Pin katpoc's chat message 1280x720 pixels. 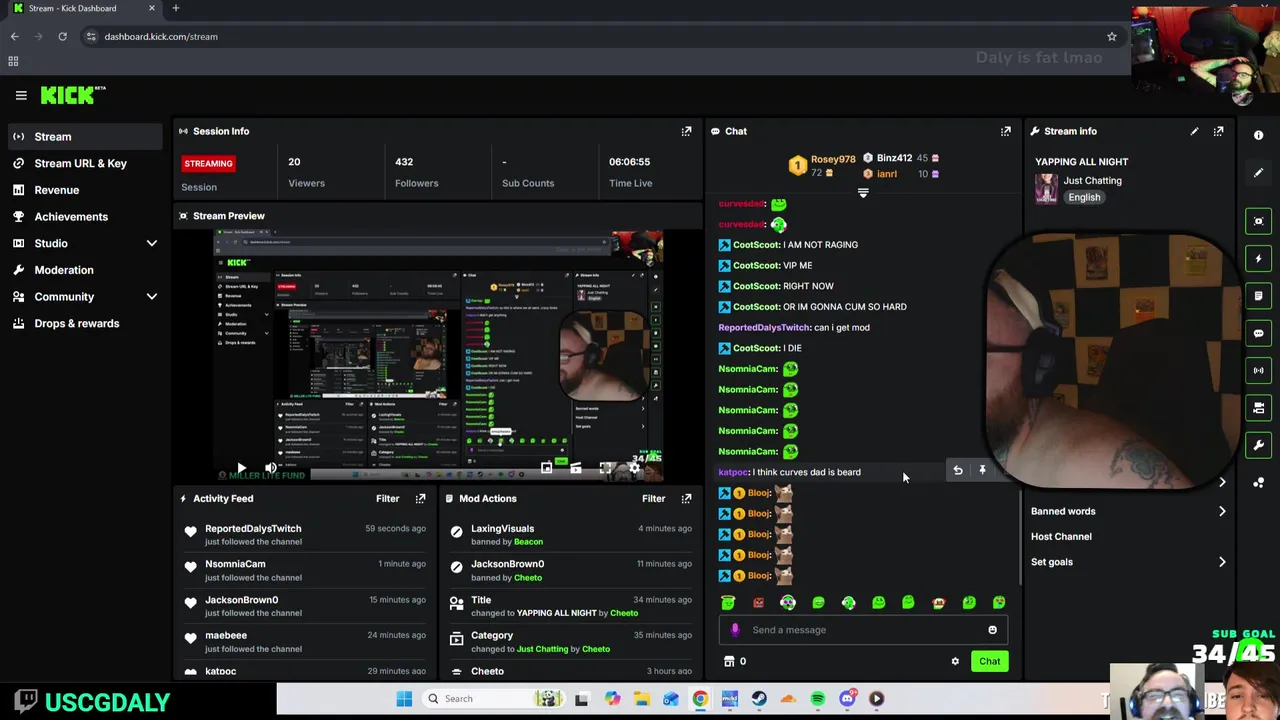coord(982,470)
